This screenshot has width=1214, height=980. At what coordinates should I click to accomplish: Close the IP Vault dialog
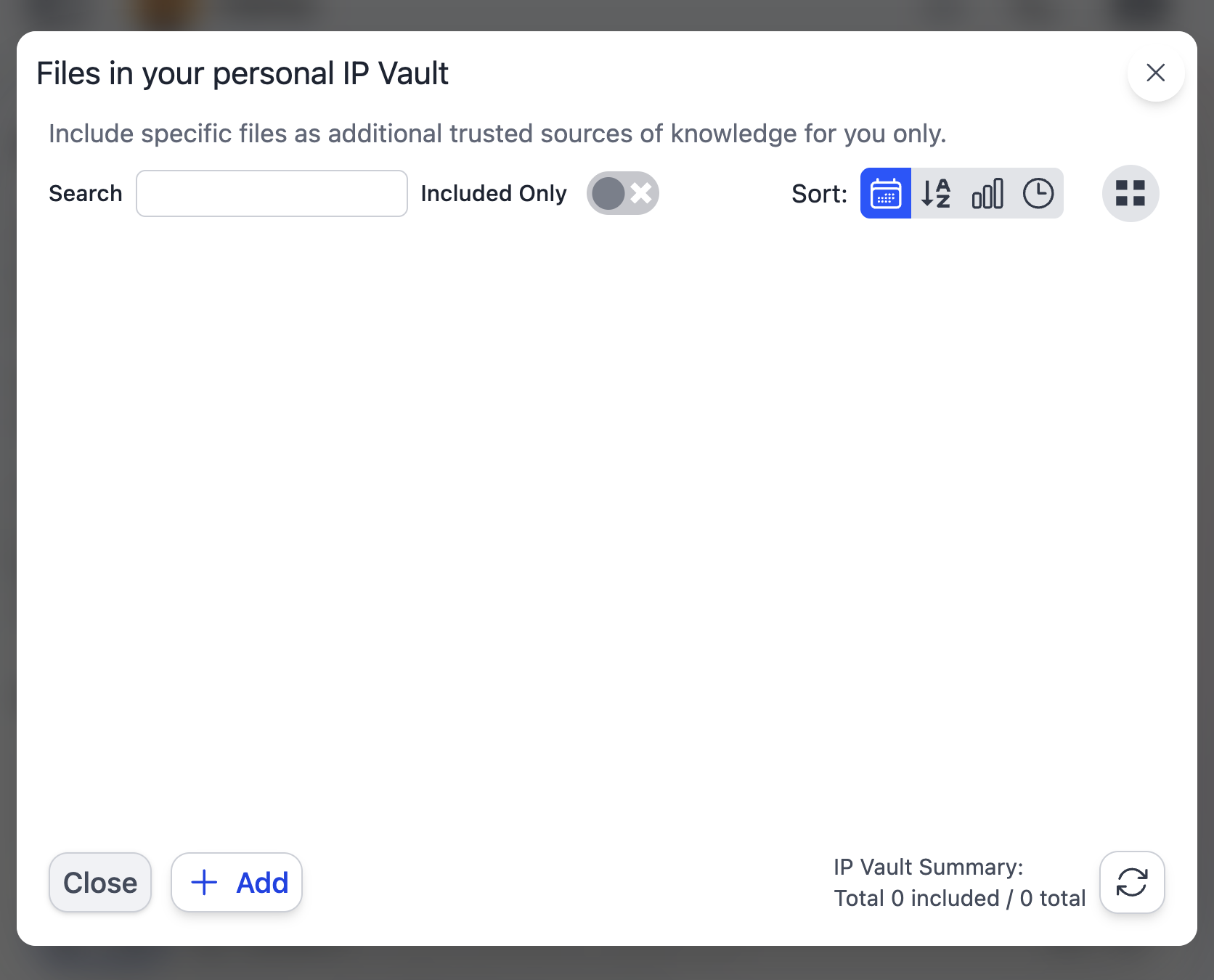coord(99,882)
